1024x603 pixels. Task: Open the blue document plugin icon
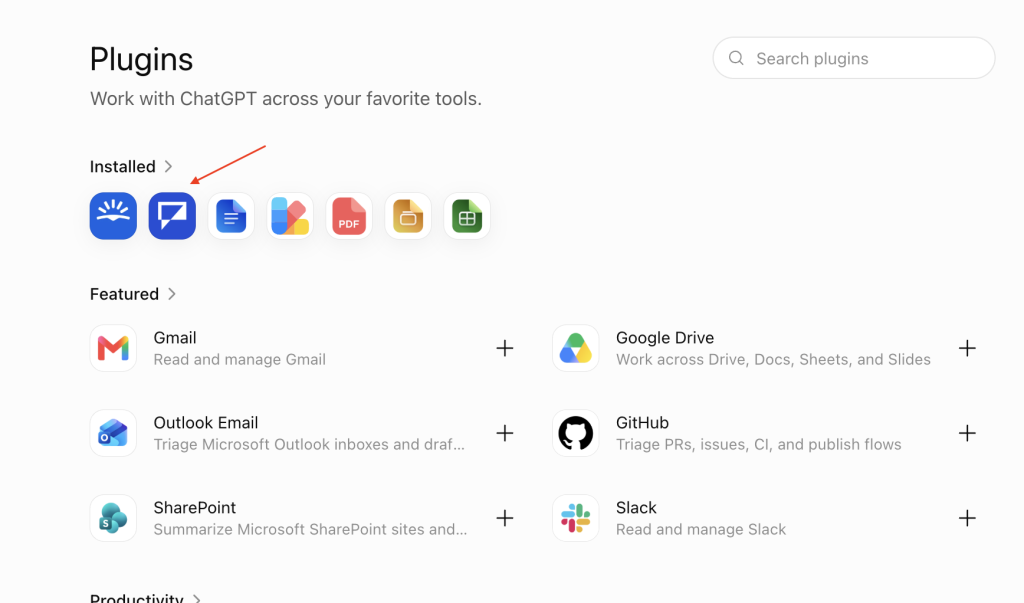(x=231, y=216)
